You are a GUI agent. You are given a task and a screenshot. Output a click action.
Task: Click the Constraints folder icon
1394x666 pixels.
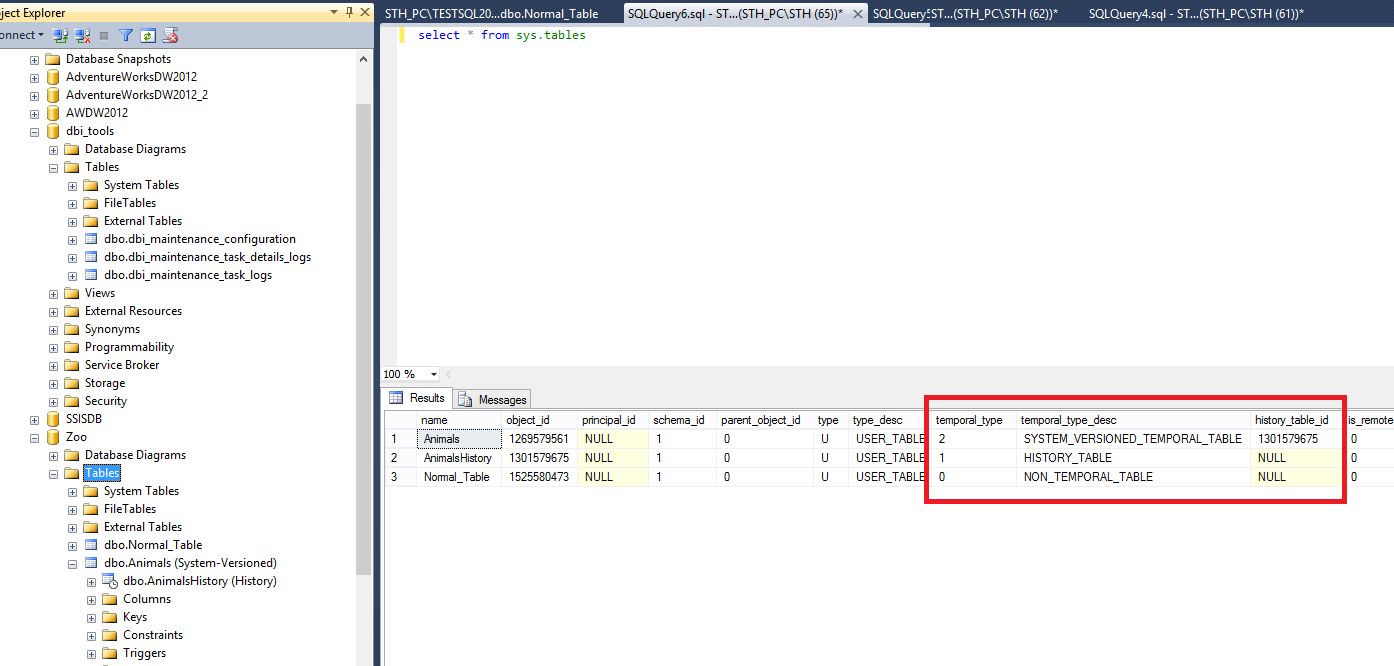110,635
